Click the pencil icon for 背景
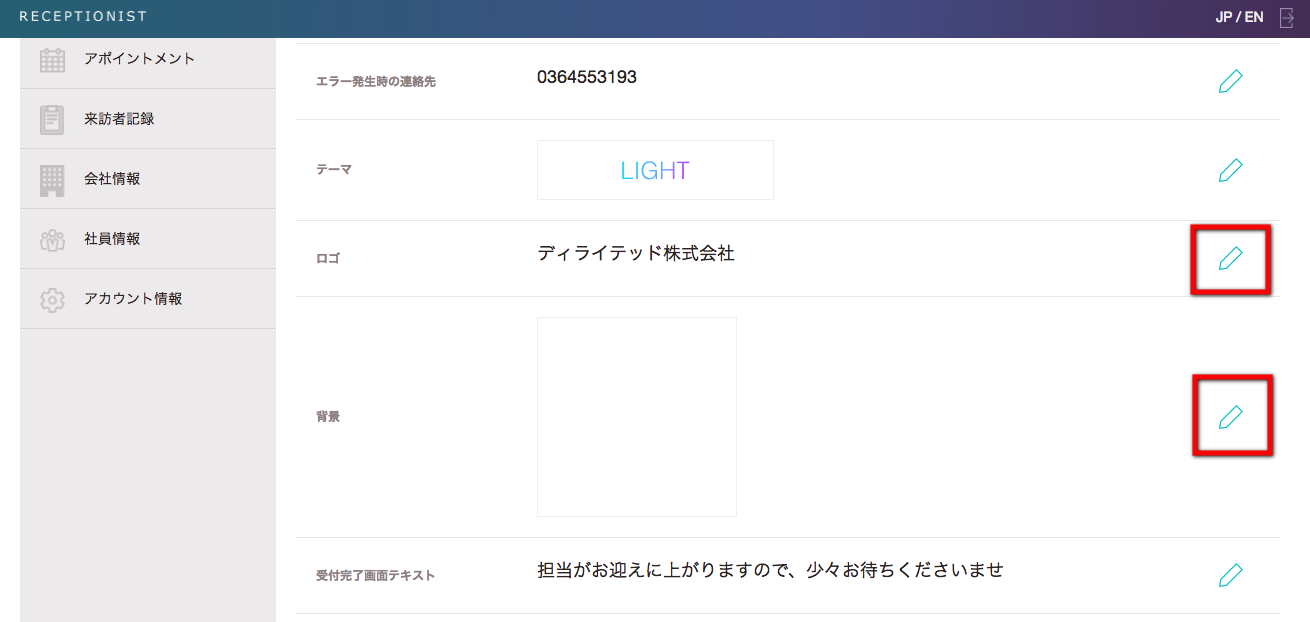 [x=1230, y=416]
